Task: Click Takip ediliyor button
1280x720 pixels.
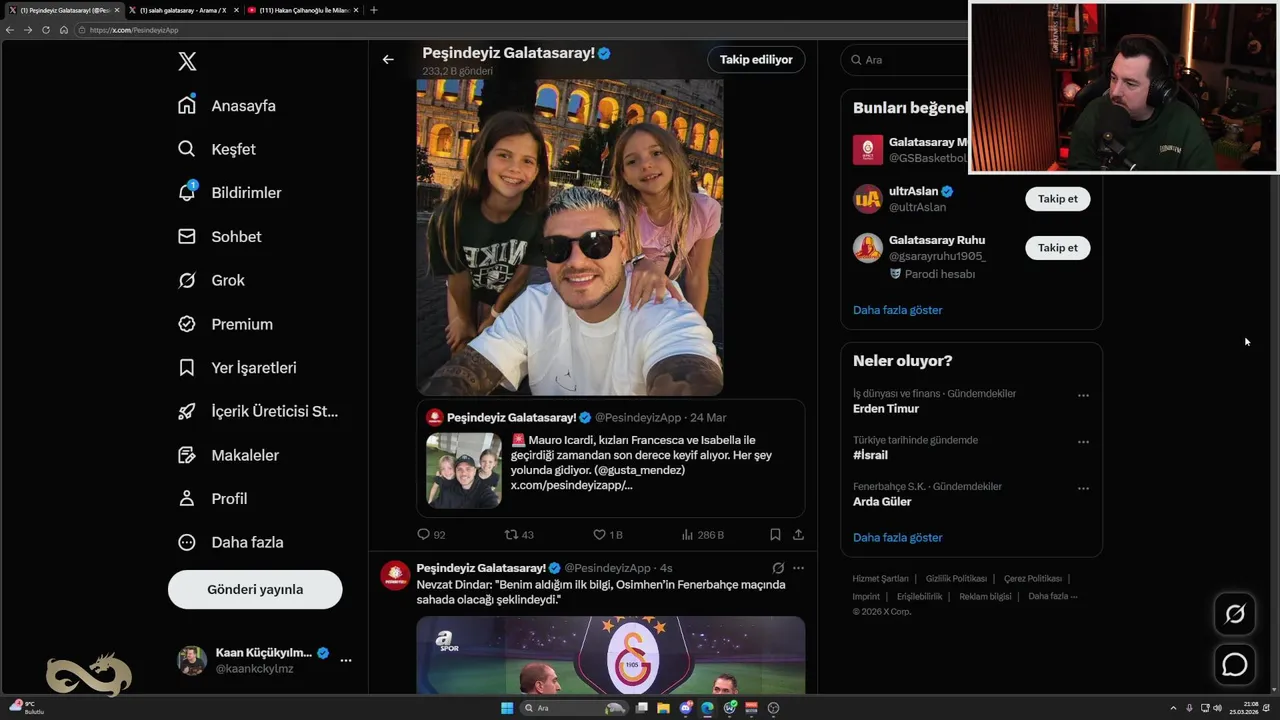Action: 756,59
